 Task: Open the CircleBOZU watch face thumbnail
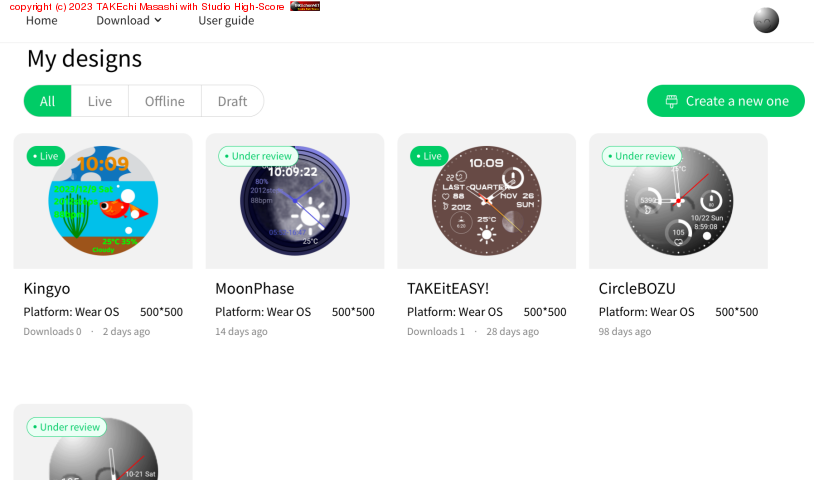click(678, 201)
